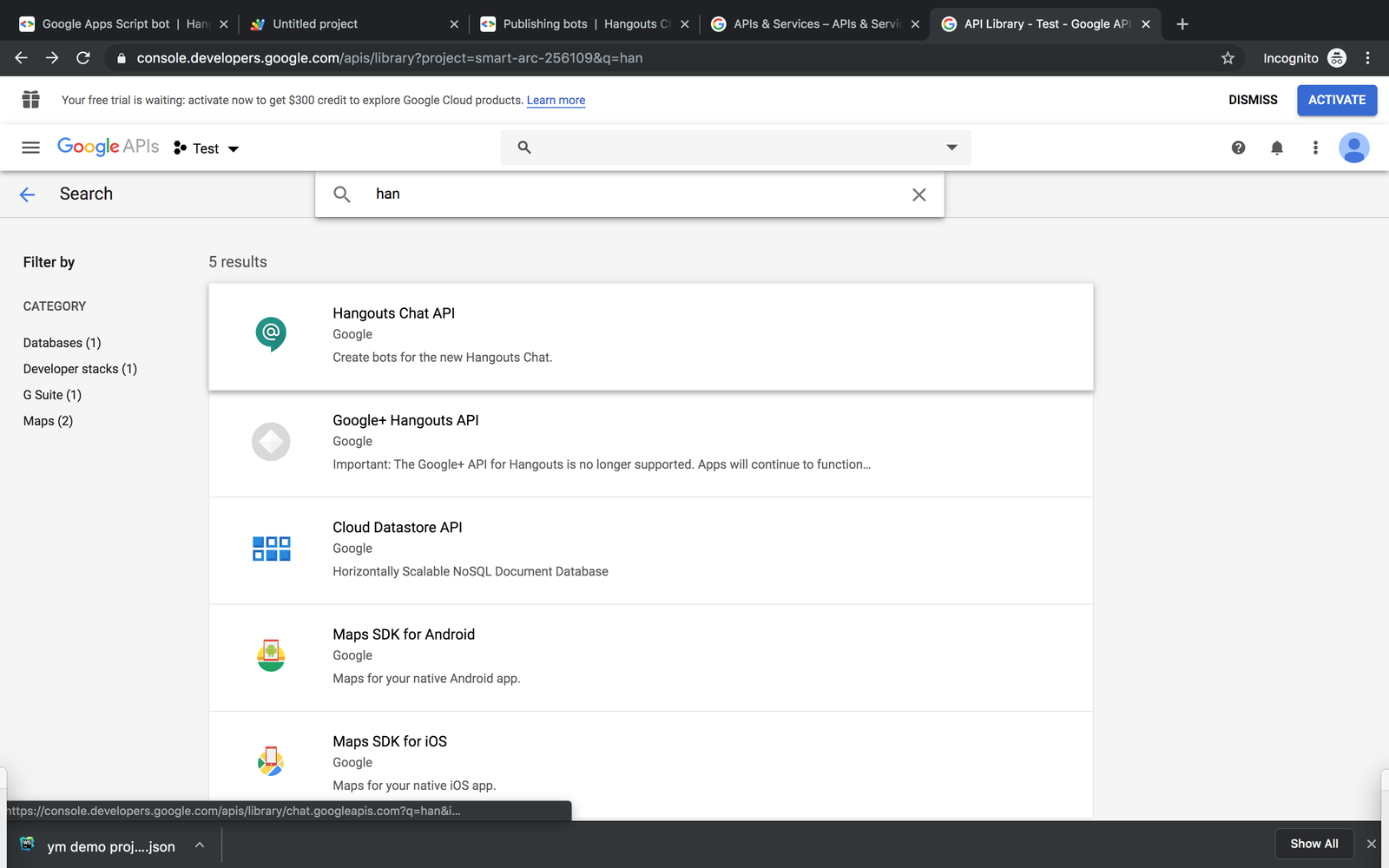Viewport: 1389px width, 868px height.
Task: Click the Maps SDK for Android icon
Action: click(x=271, y=655)
